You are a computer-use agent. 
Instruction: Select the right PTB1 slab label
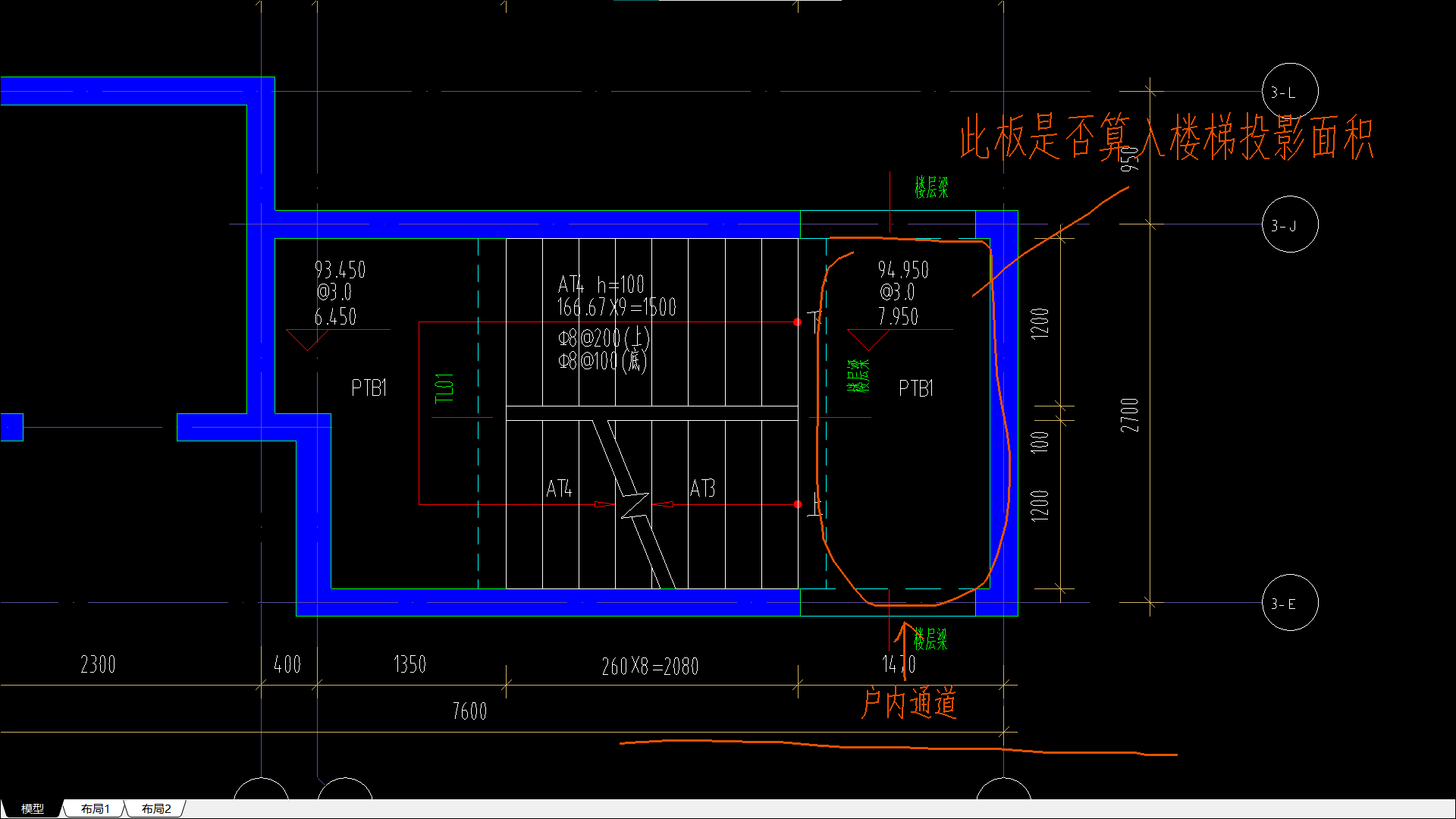pyautogui.click(x=916, y=388)
